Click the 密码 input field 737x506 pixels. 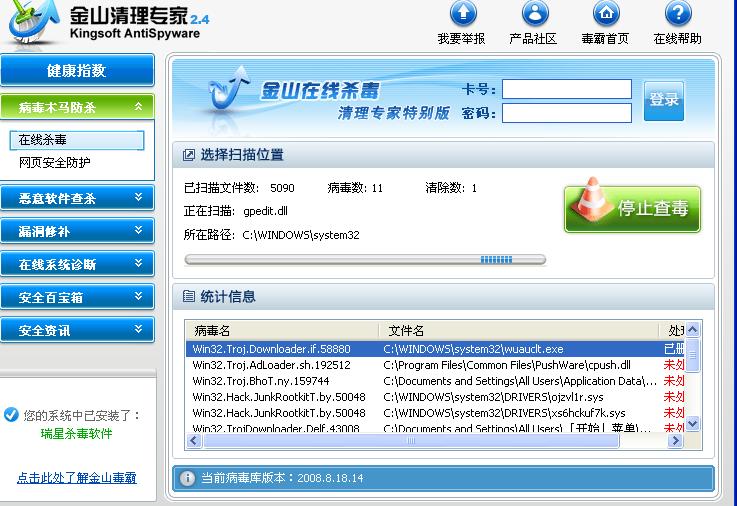[x=567, y=113]
